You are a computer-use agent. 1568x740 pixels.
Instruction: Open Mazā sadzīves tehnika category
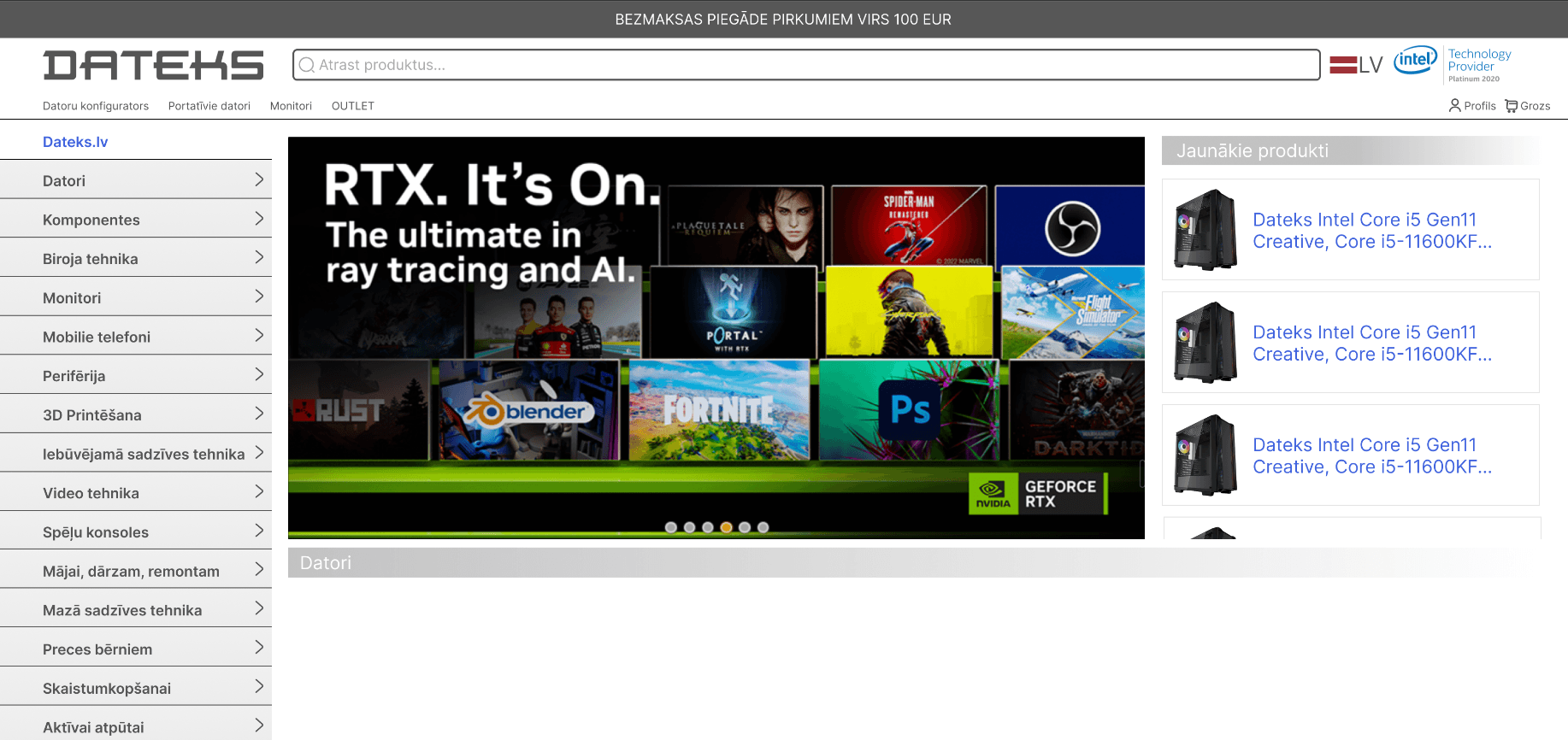[x=136, y=610]
